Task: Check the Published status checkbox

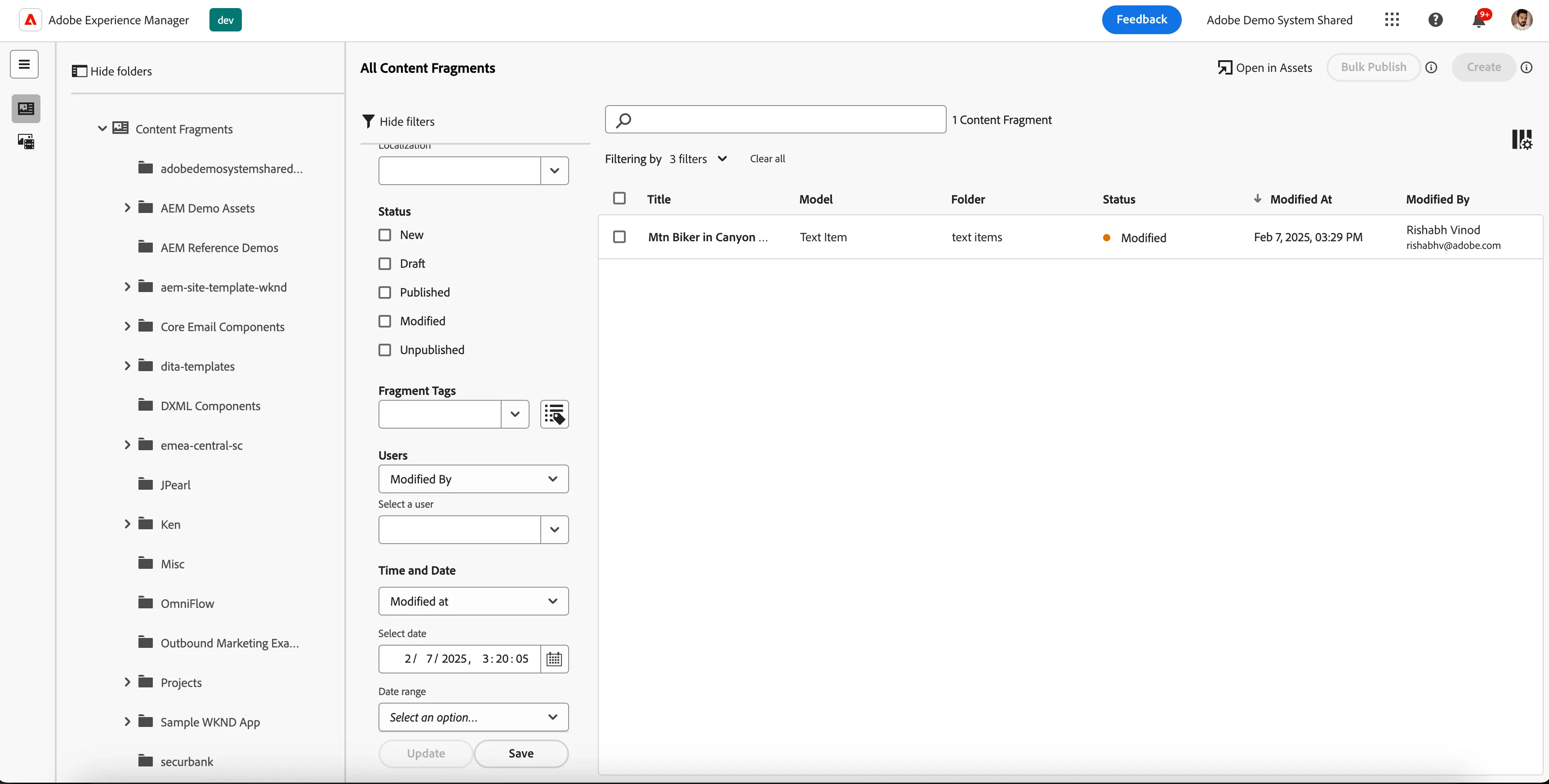Action: 385,293
